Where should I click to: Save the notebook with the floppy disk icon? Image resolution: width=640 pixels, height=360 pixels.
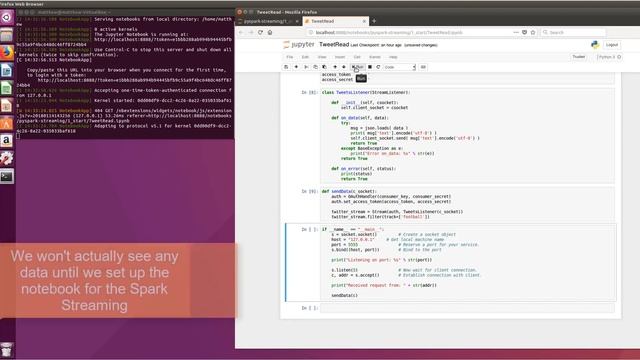[x=286, y=67]
